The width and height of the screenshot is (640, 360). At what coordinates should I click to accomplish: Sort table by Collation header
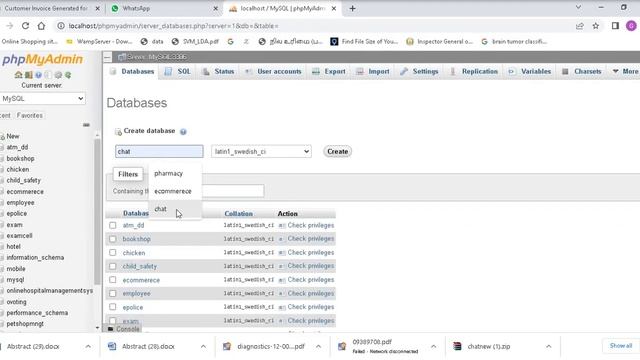coord(238,213)
